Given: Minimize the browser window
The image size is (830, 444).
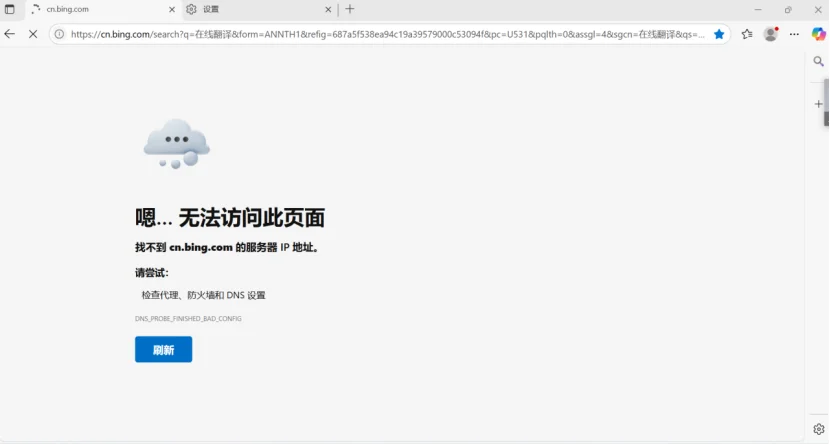Looking at the screenshot, I should pos(758,10).
